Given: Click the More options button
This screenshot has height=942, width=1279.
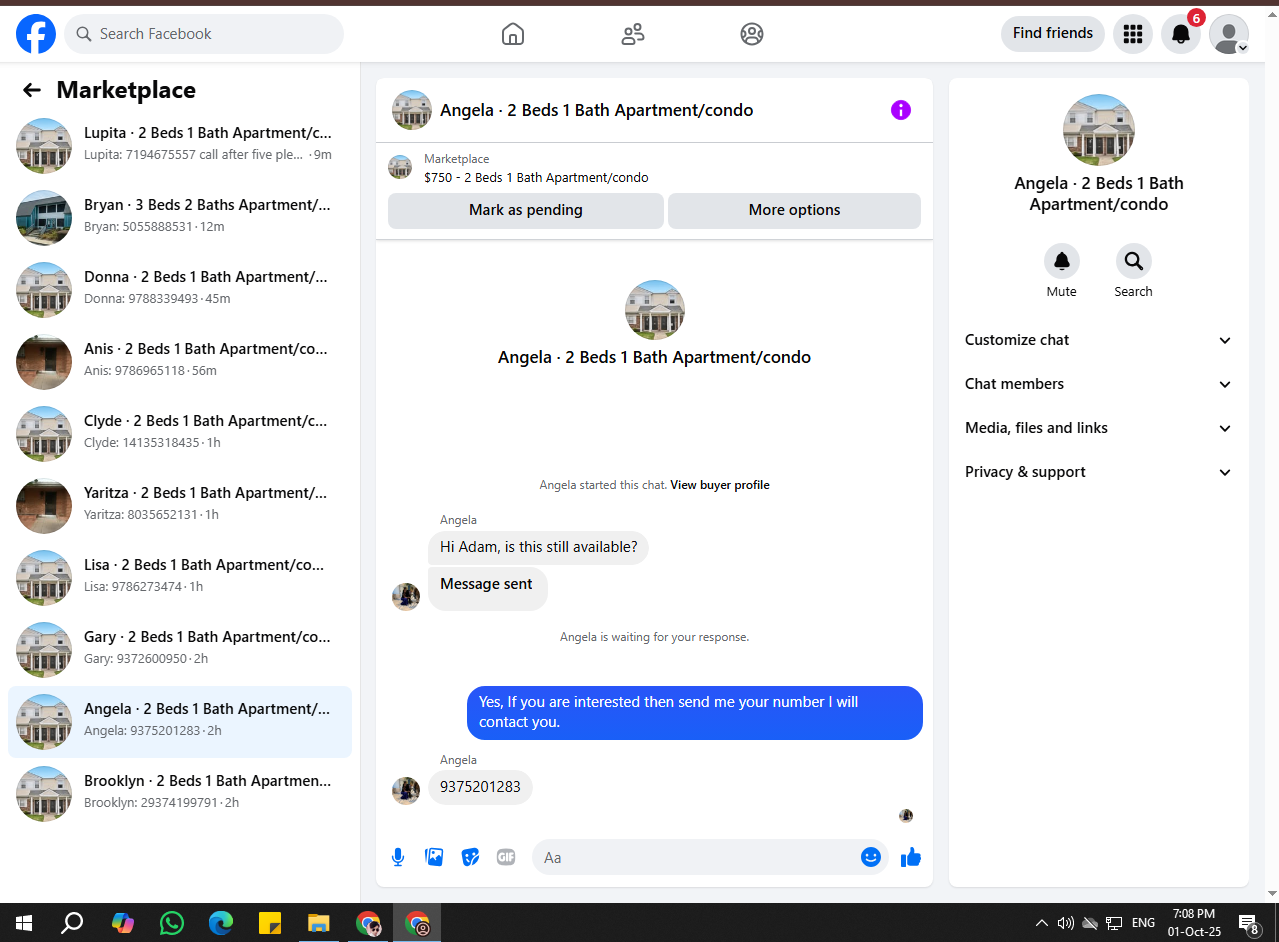Looking at the screenshot, I should 794,210.
